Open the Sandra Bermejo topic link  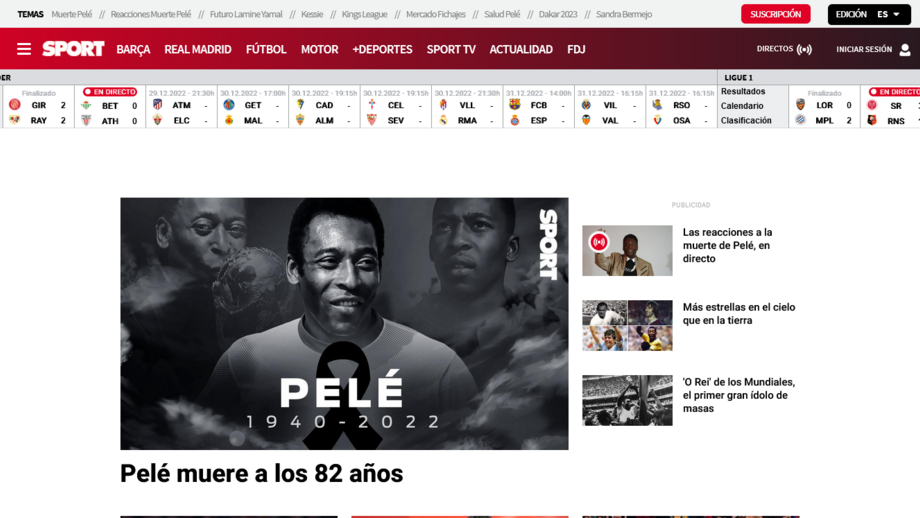[624, 14]
